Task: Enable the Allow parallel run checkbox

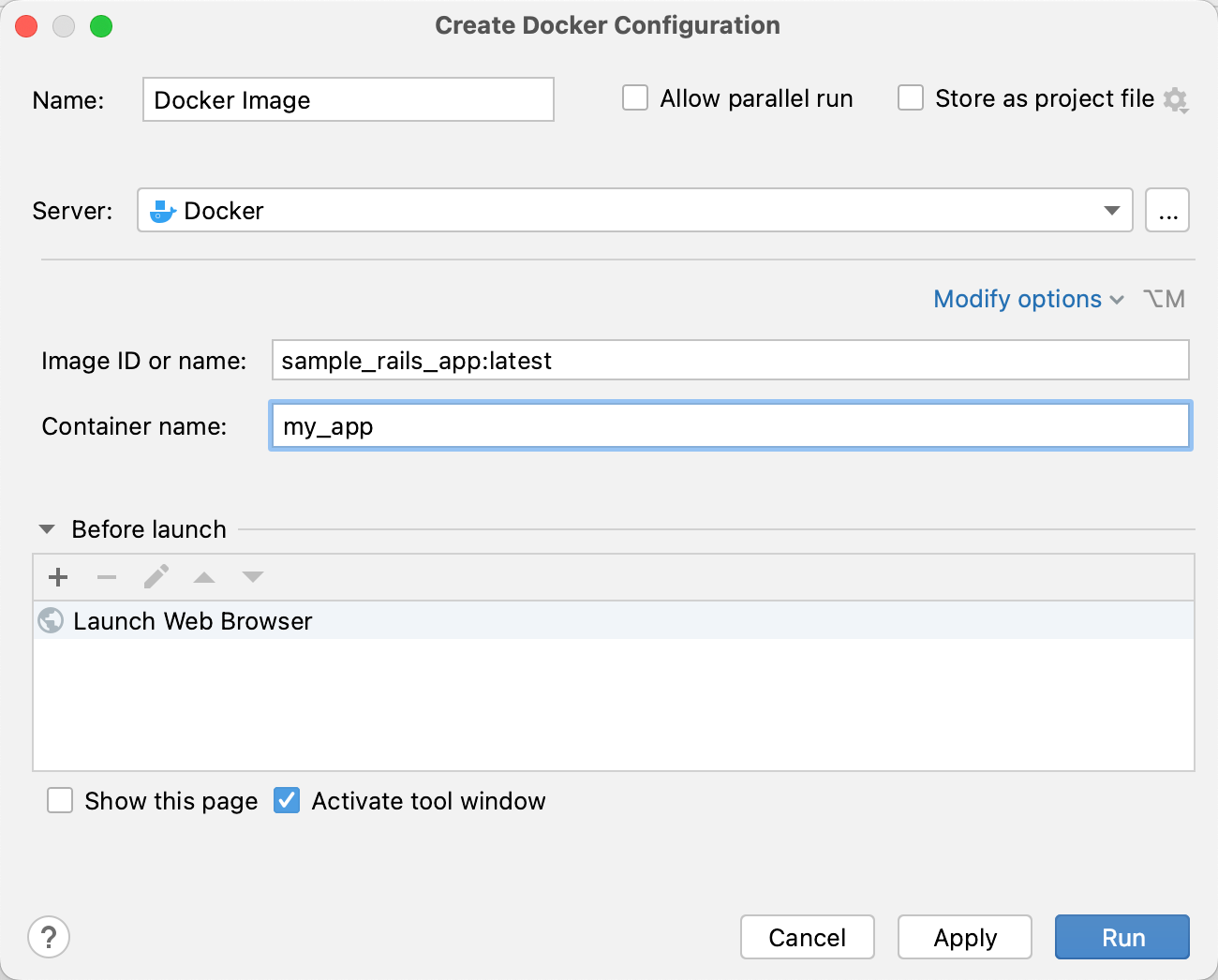Action: click(x=635, y=97)
